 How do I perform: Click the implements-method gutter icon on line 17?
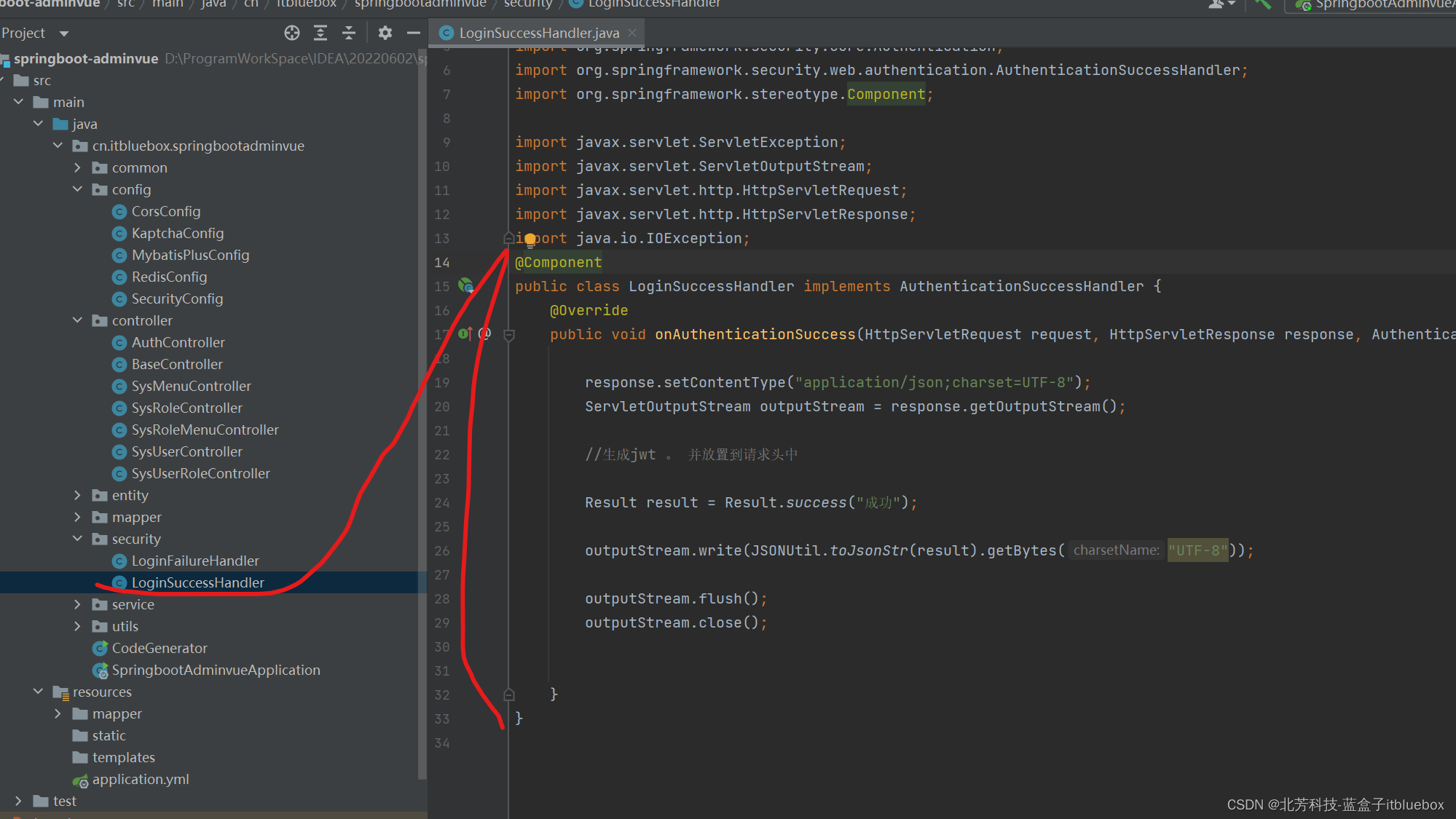tap(465, 334)
